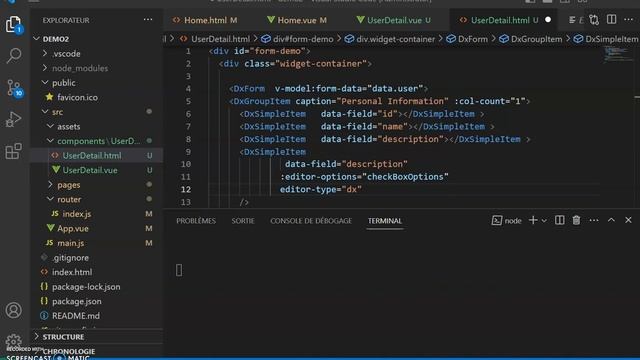
Task: Open terminal panel more actions ellipsis
Action: click(594, 220)
